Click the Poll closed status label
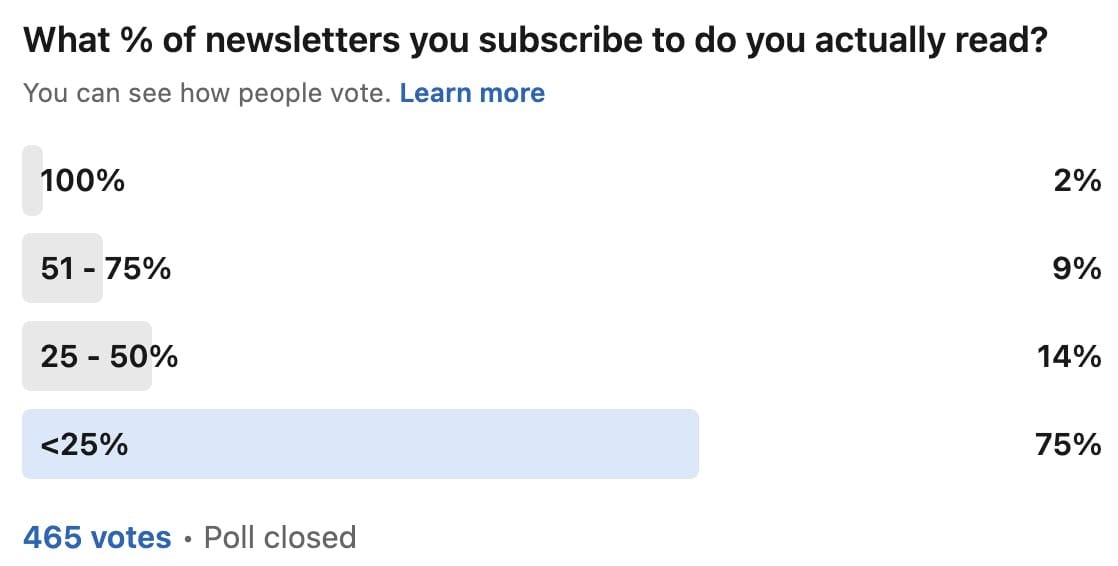 pos(280,538)
